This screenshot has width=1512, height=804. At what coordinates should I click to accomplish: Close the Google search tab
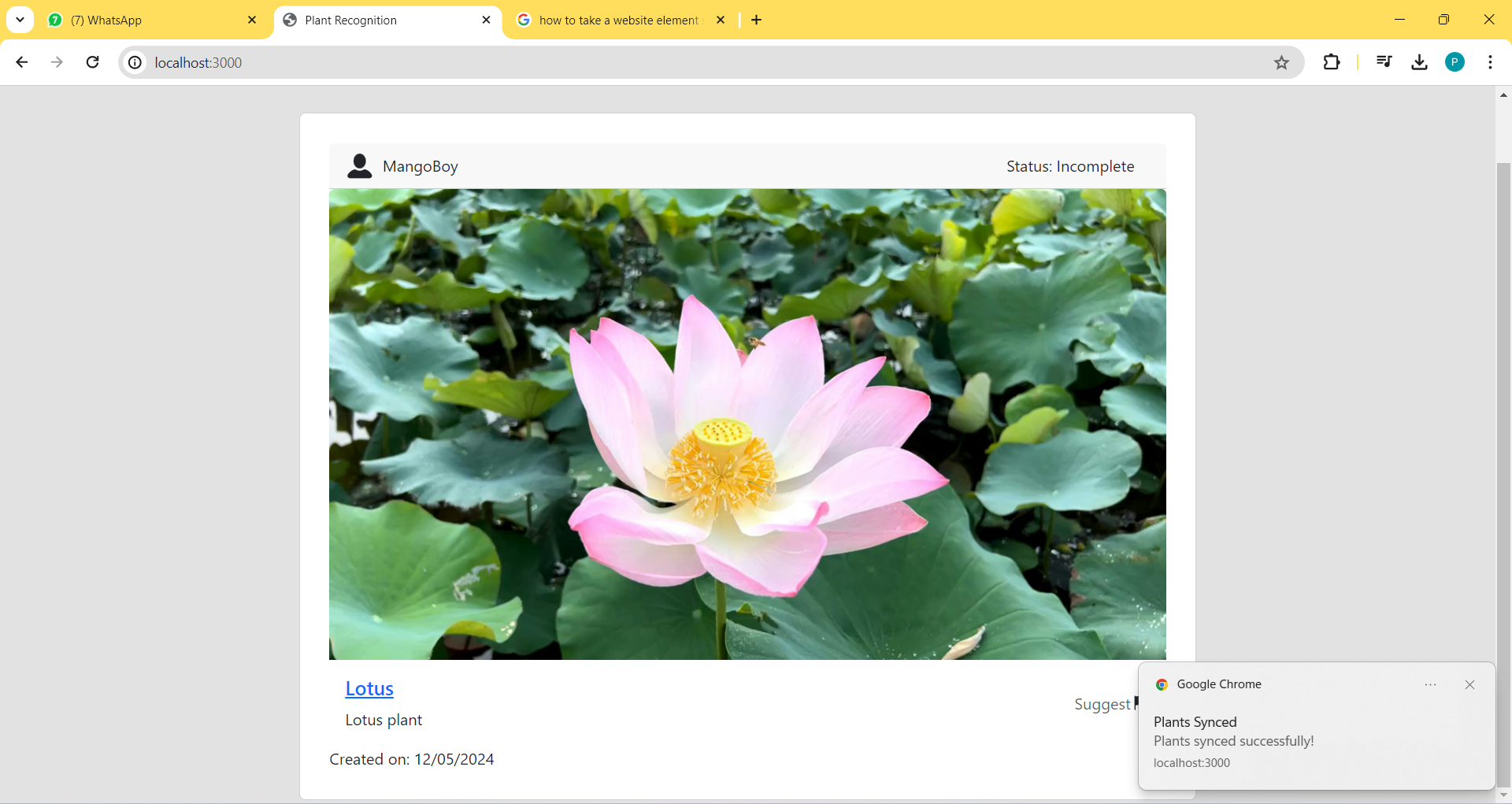[x=720, y=20]
